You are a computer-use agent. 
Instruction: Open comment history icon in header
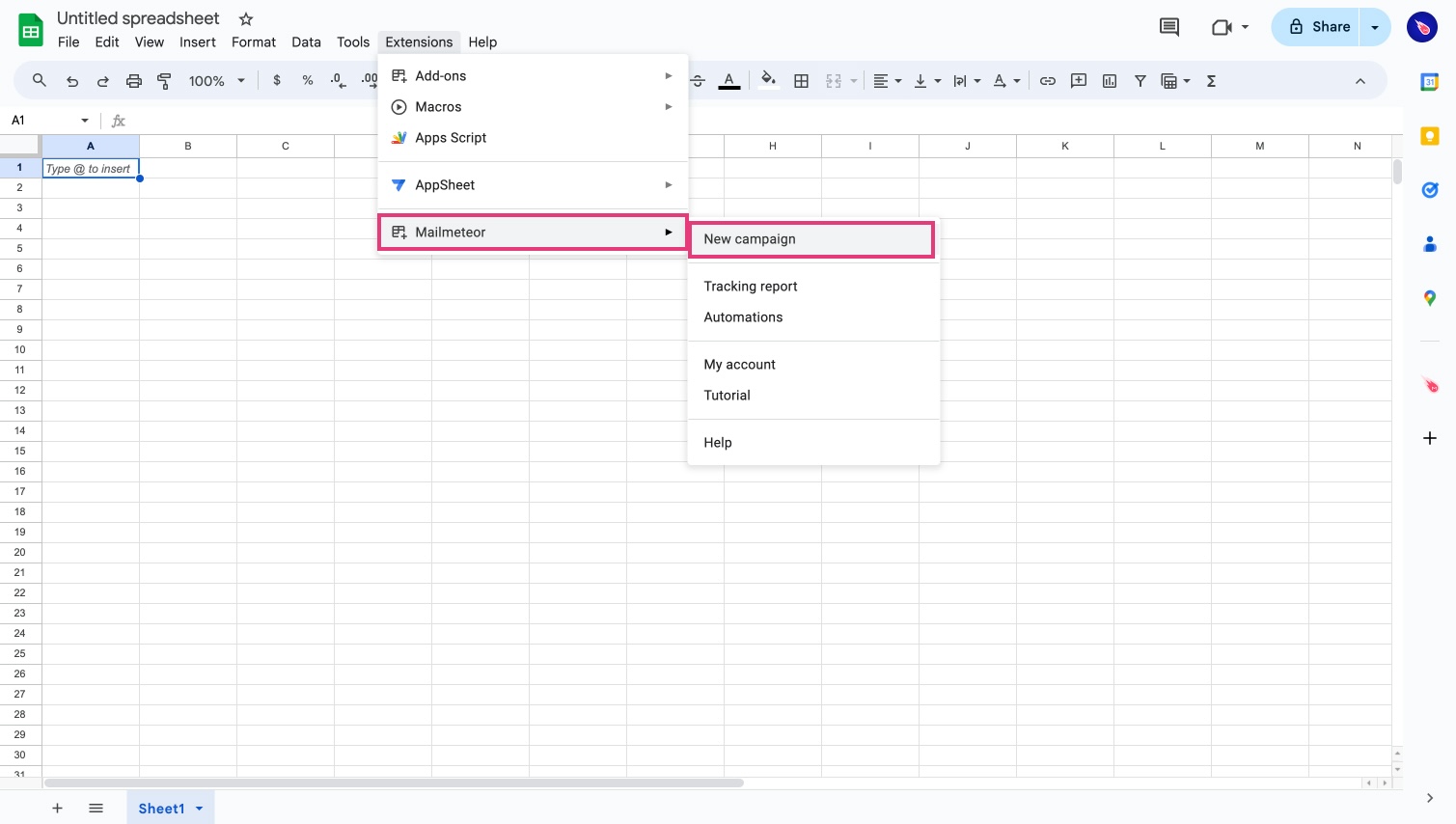tap(1169, 27)
